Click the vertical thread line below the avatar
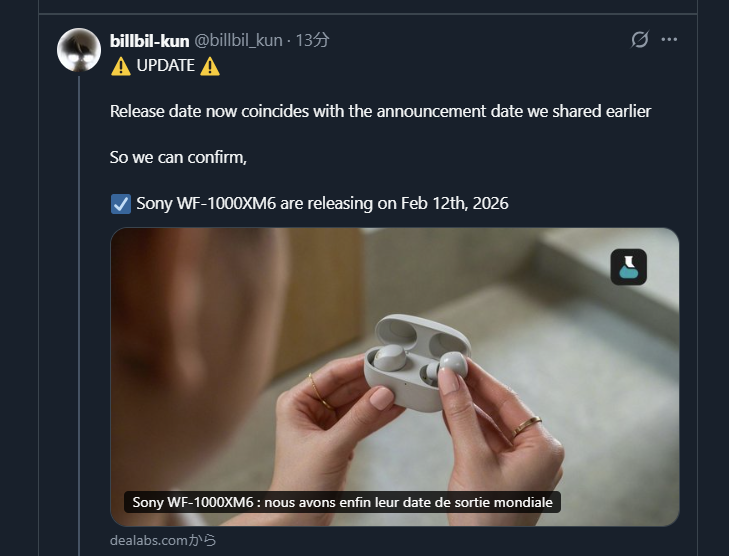This screenshot has height=556, width=729. pyautogui.click(x=79, y=300)
